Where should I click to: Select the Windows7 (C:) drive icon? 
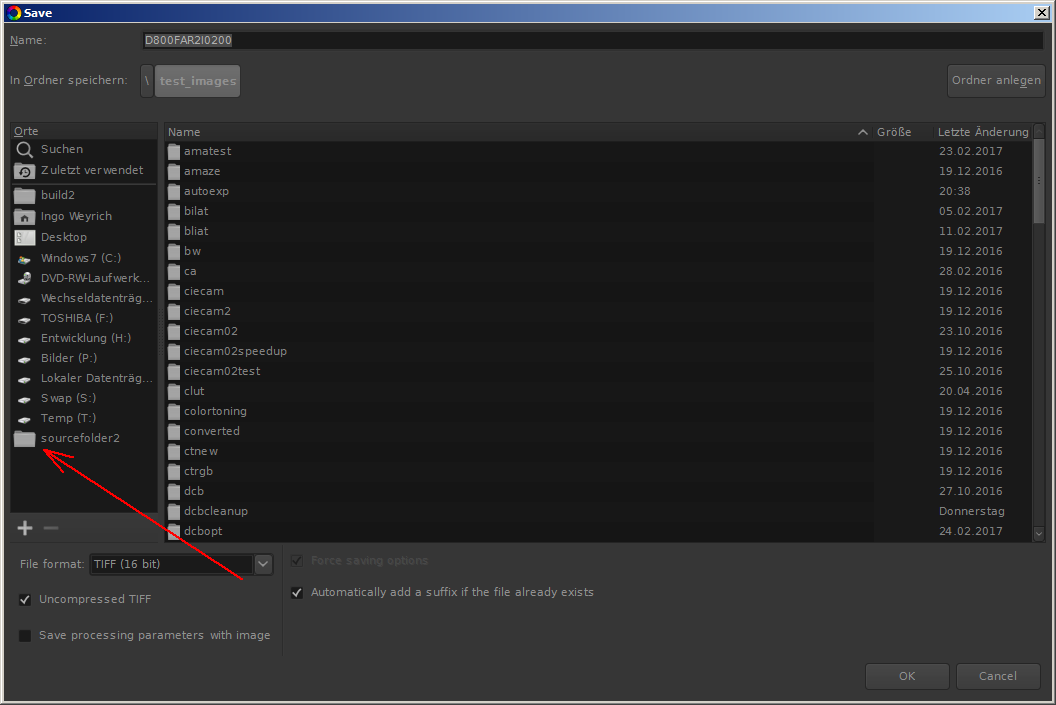[x=24, y=258]
